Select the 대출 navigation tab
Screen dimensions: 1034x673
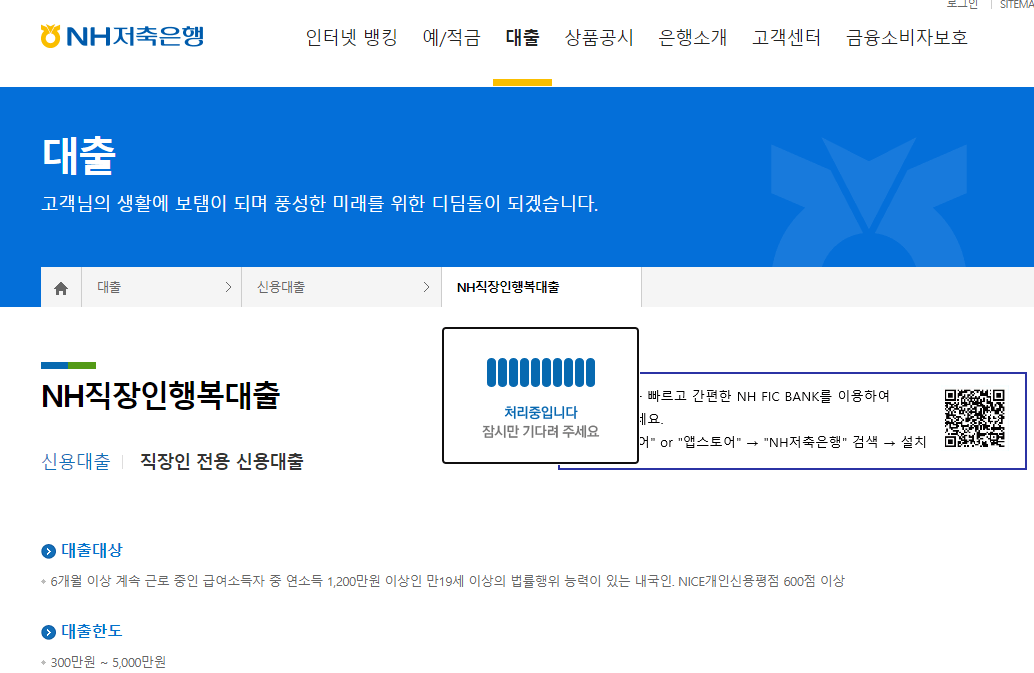pyautogui.click(x=521, y=38)
